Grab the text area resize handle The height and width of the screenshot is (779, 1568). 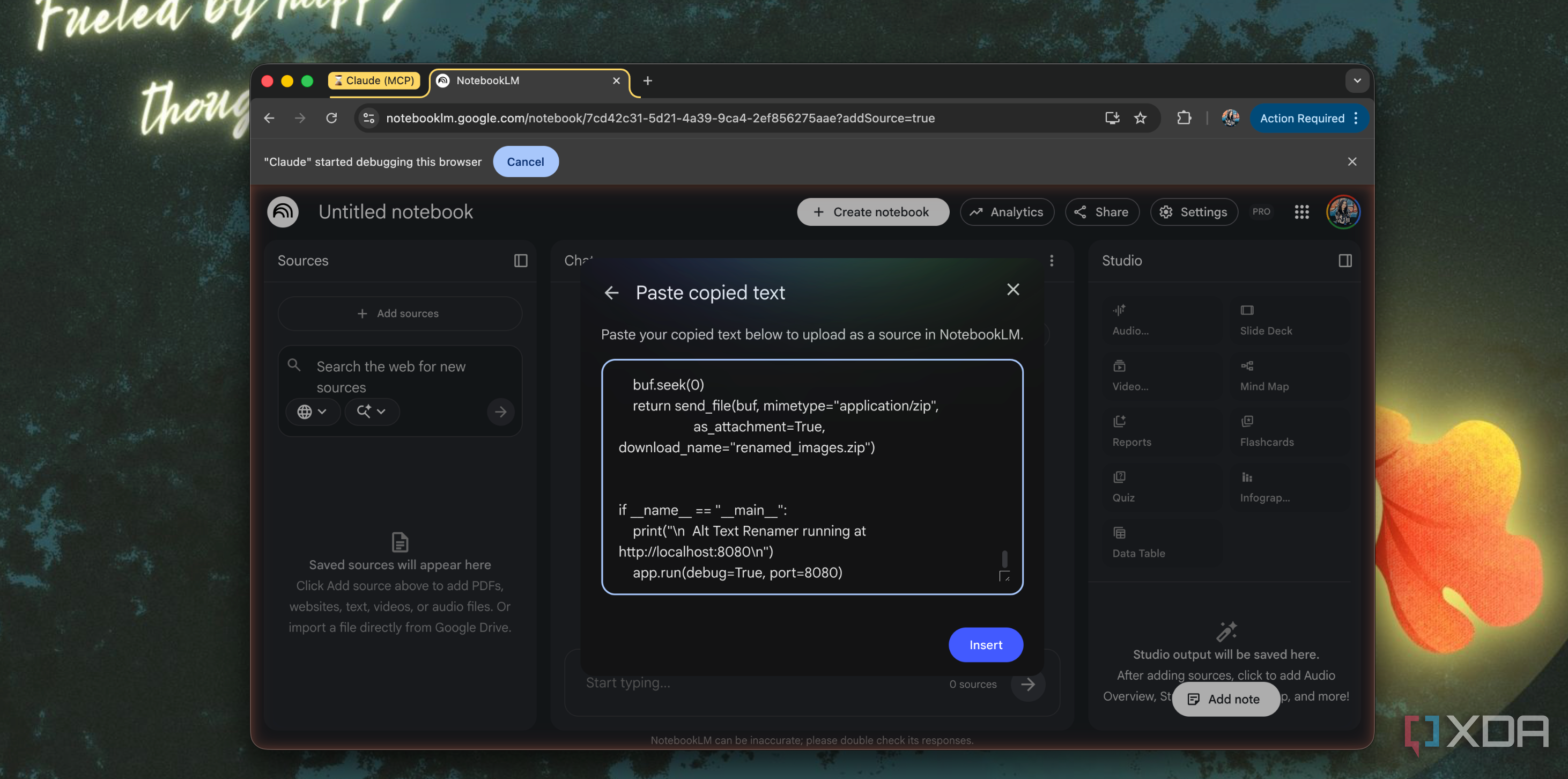(1004, 576)
